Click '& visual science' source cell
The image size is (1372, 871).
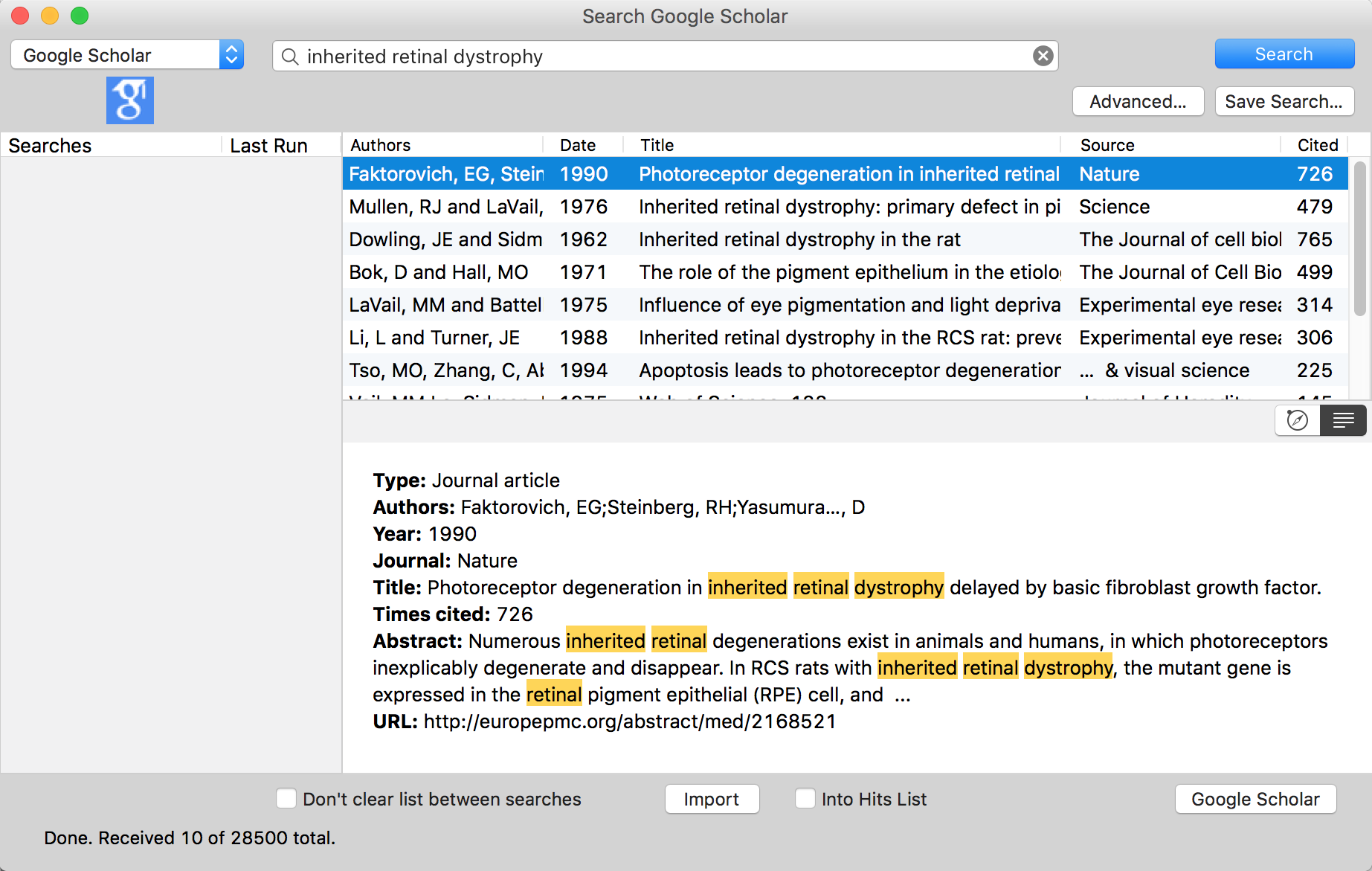tap(1165, 370)
